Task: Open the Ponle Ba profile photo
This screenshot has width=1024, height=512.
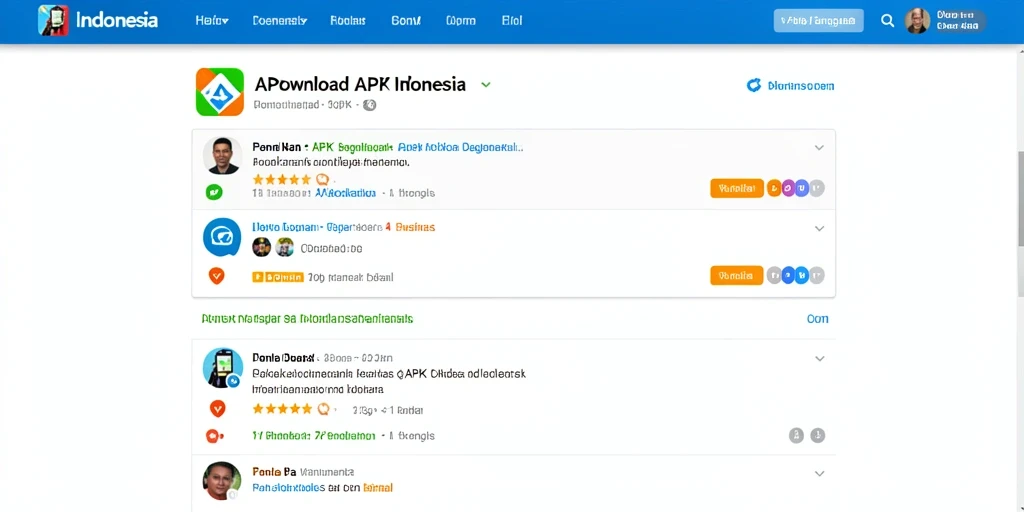Action: [222, 481]
